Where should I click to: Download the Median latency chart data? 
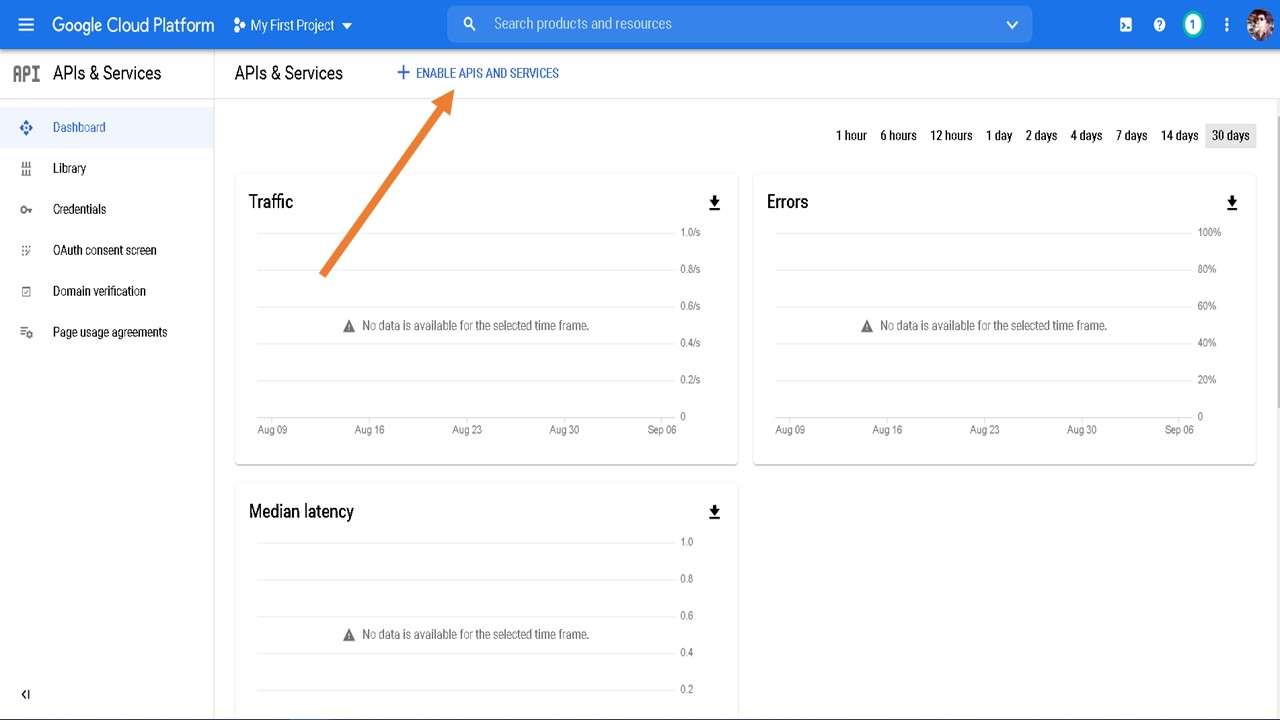click(x=714, y=511)
